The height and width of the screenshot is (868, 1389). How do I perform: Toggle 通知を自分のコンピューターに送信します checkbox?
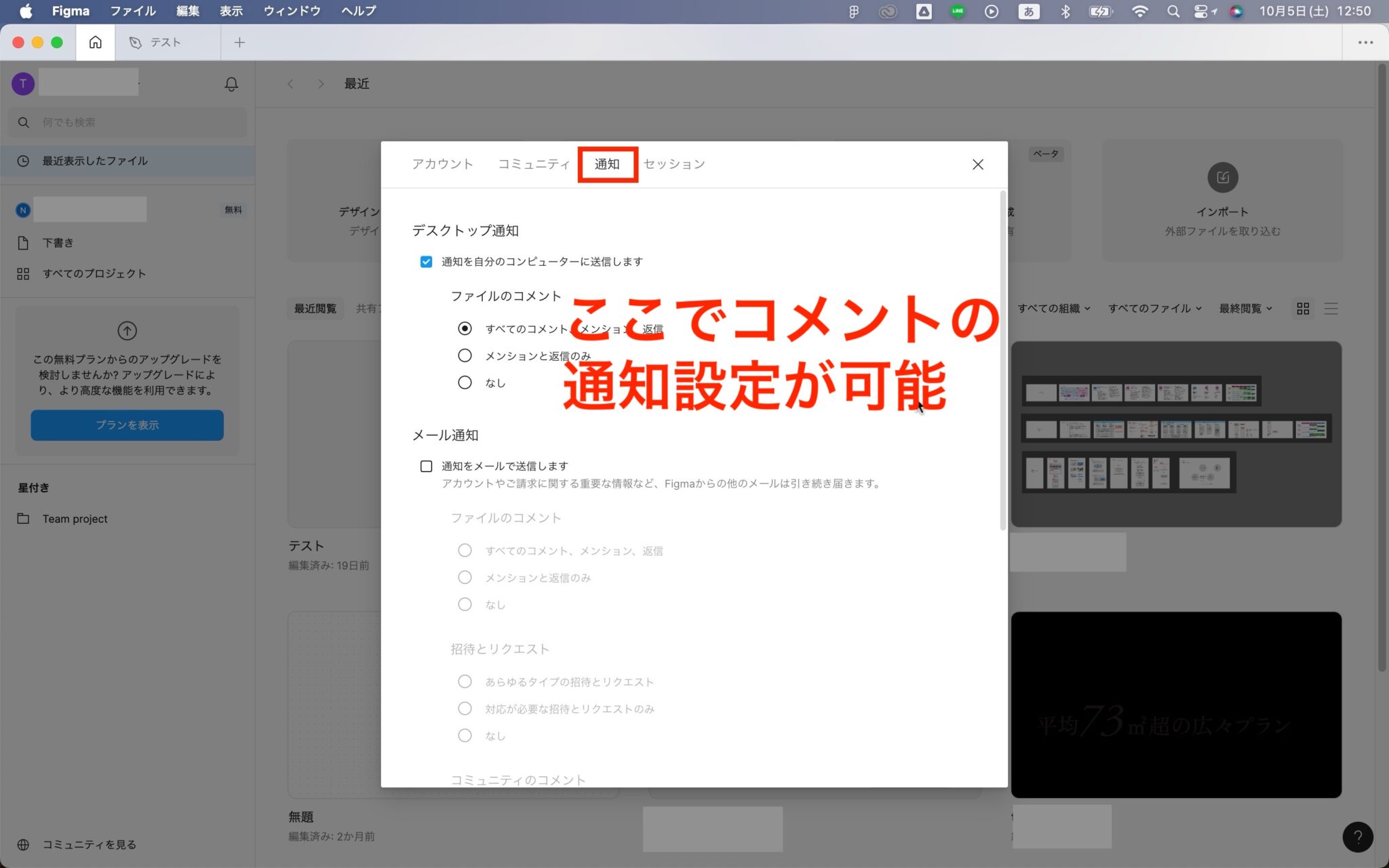point(426,262)
